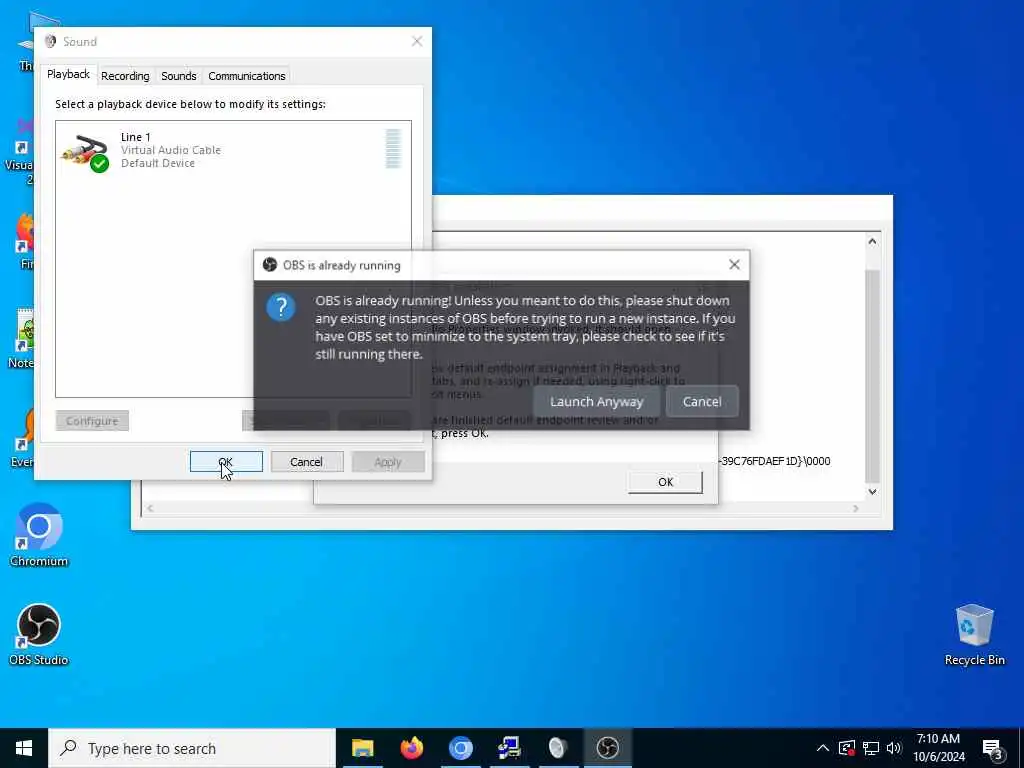Click the Notepad++ desktop shortcut

point(24,338)
